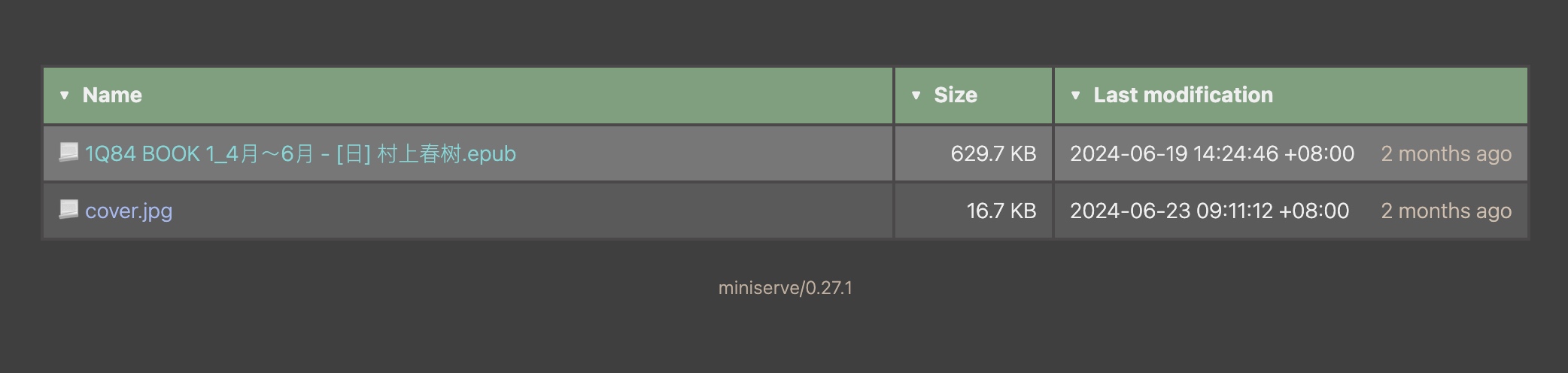
Task: Click the 629.7 KB size cell
Action: (993, 154)
